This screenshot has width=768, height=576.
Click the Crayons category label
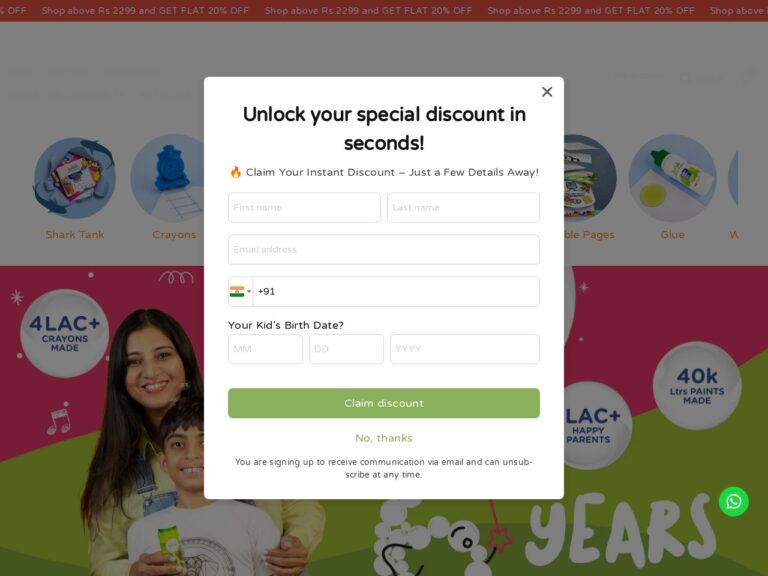174,235
